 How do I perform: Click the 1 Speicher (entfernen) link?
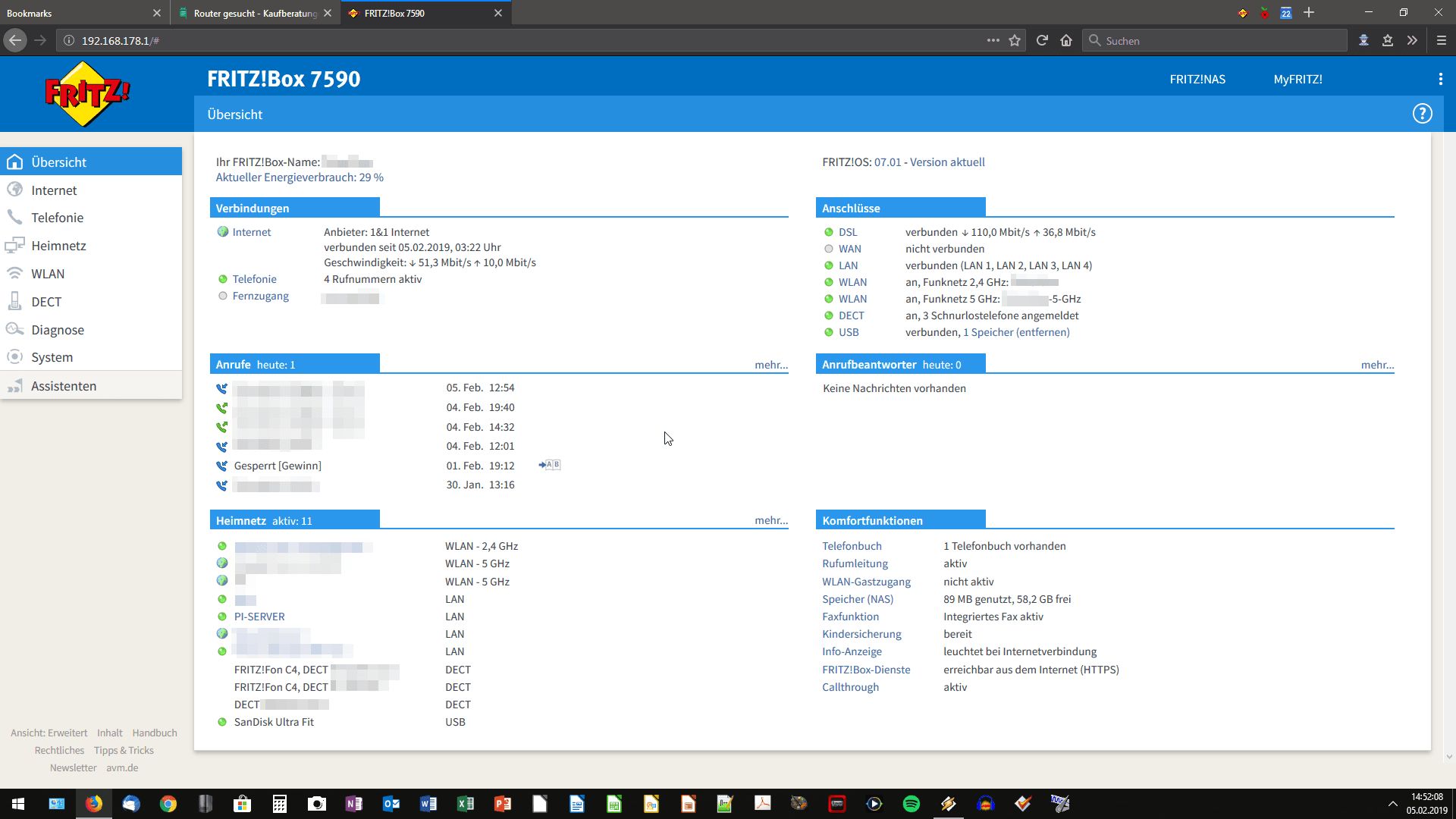pyautogui.click(x=1016, y=332)
